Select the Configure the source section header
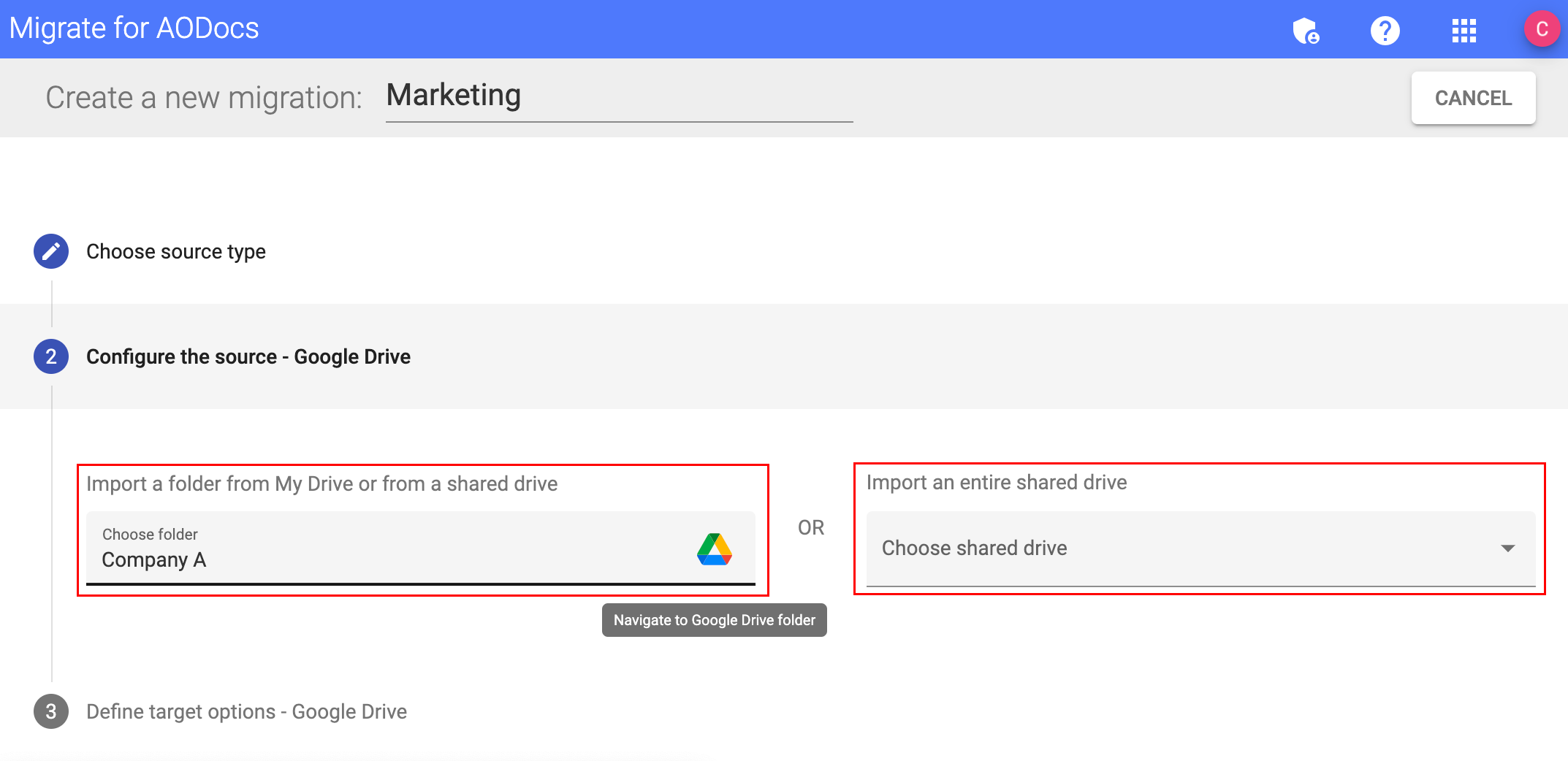 coord(248,356)
